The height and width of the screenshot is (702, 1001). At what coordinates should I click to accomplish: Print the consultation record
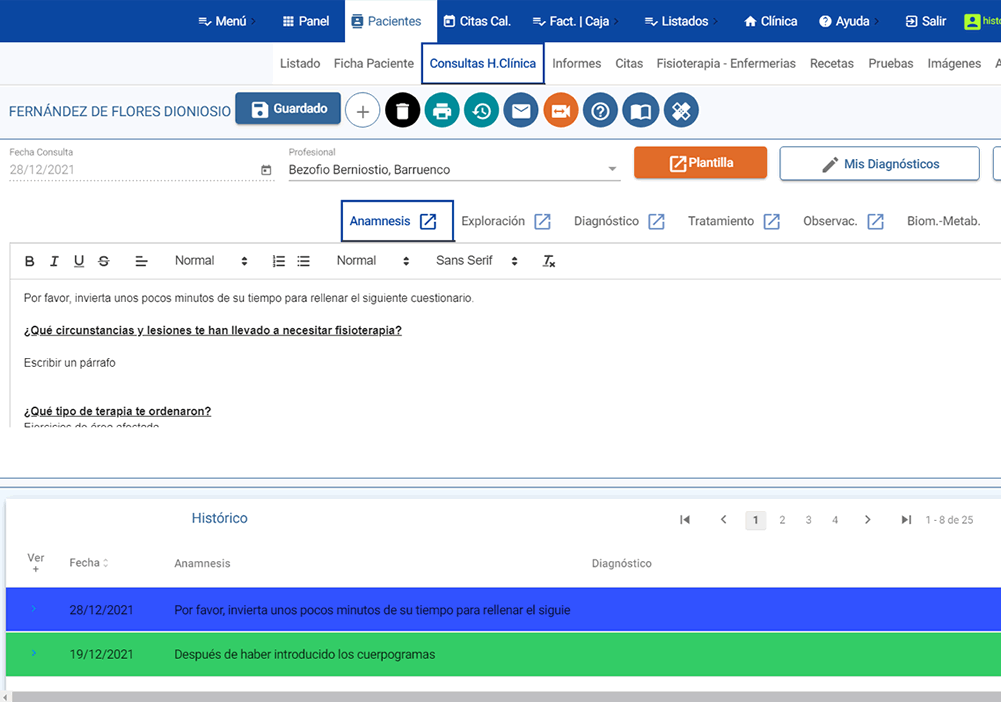[441, 110]
